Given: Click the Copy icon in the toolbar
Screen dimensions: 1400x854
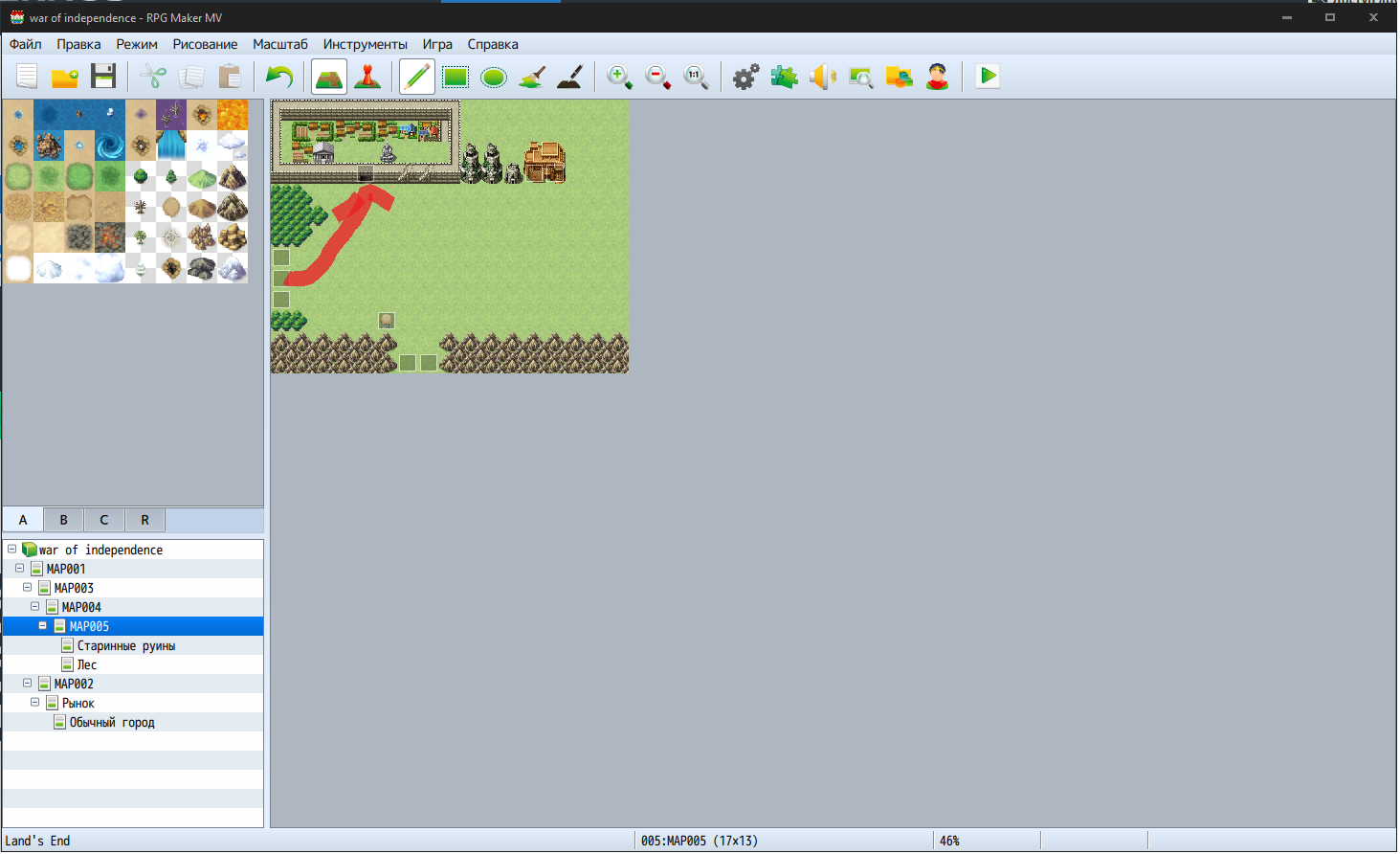Looking at the screenshot, I should click(191, 77).
